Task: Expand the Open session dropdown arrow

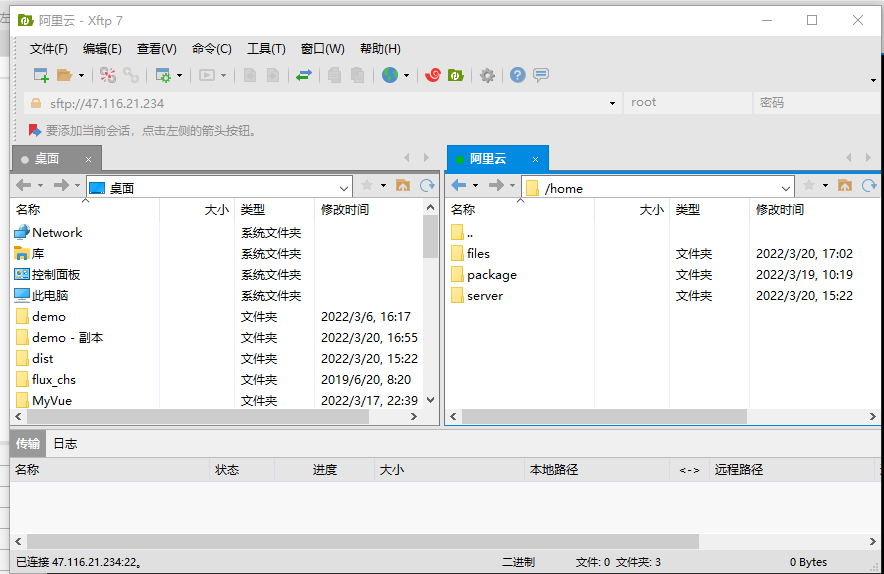Action: point(81,76)
